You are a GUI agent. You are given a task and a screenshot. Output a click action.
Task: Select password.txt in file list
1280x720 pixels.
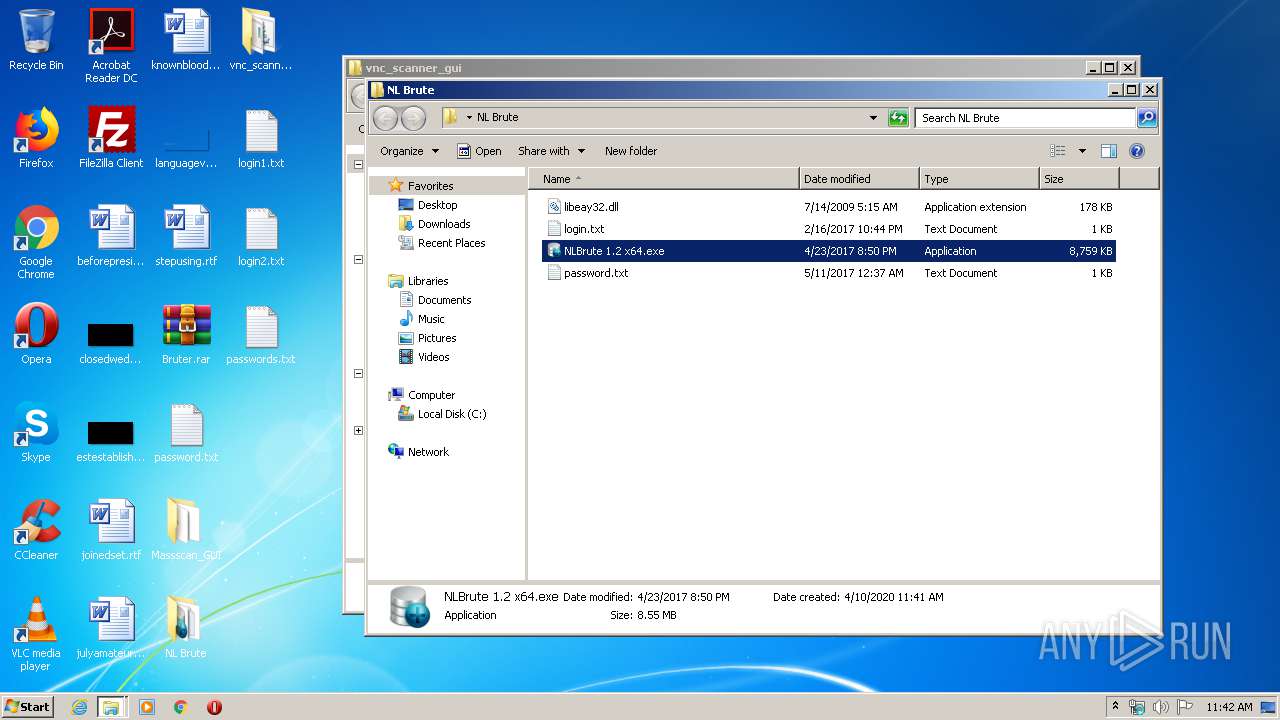click(x=828, y=273)
